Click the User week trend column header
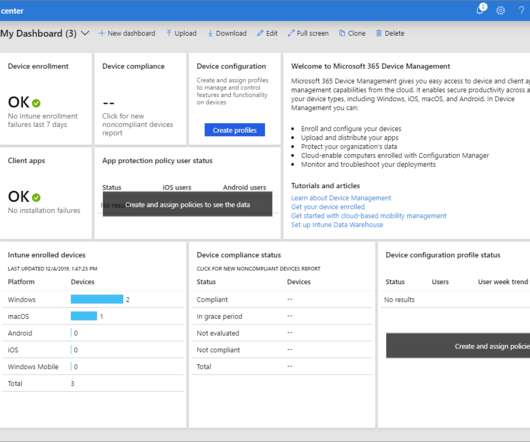Viewport: 530px width, 442px height. (503, 282)
